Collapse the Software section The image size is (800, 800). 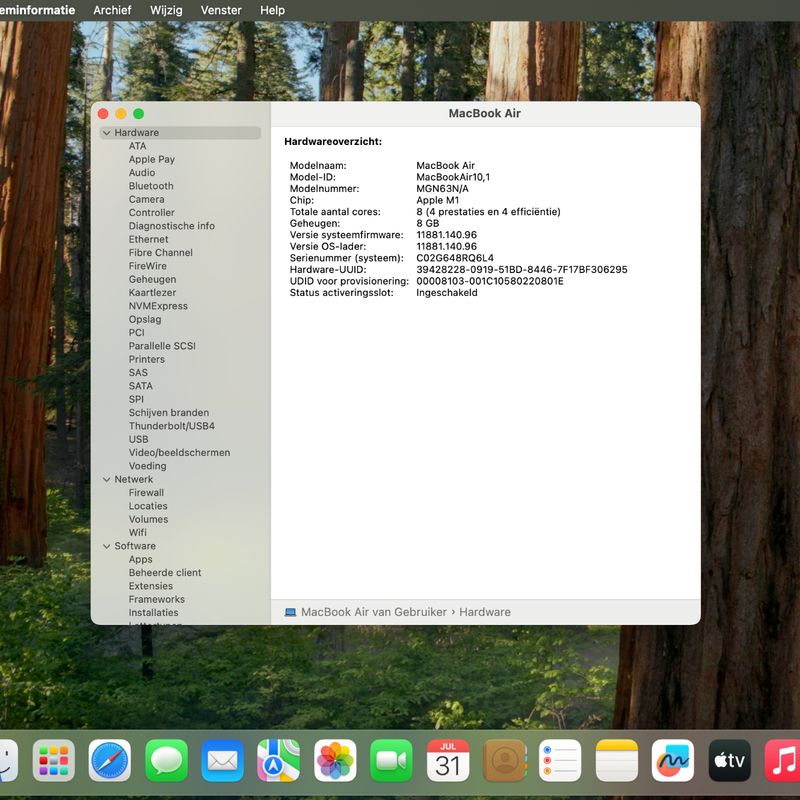click(x=107, y=546)
